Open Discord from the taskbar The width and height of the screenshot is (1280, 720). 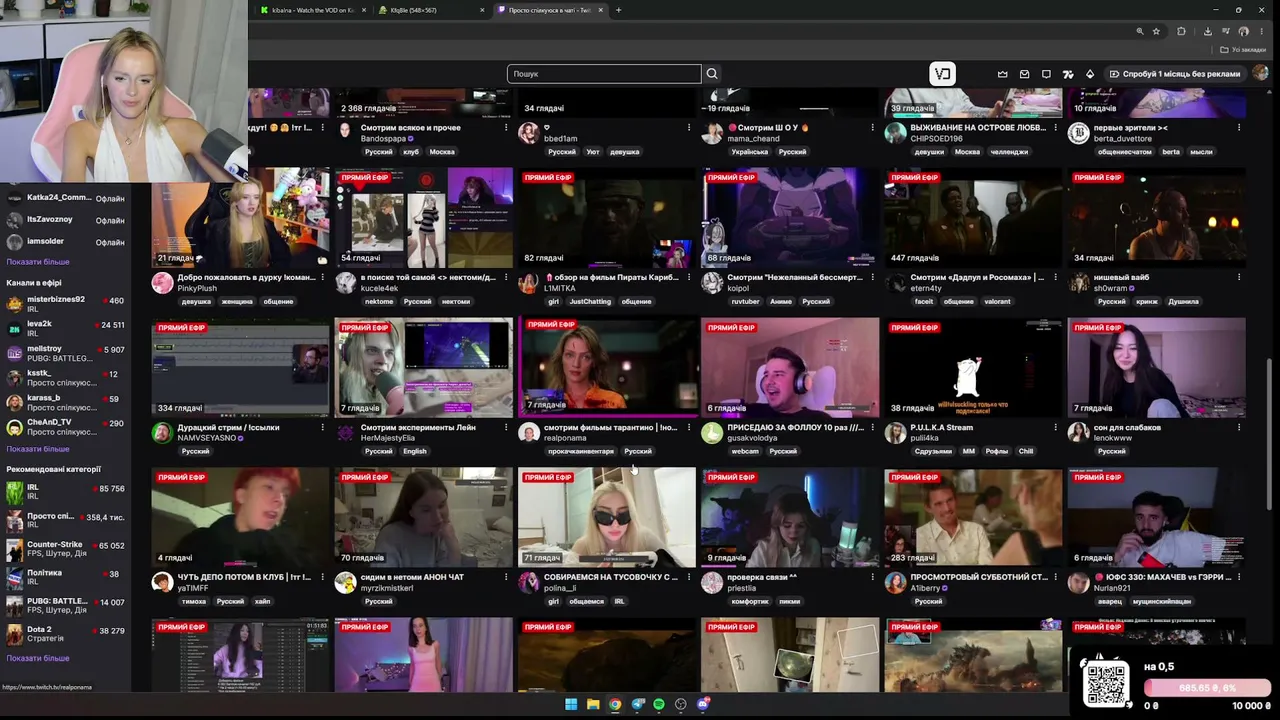coord(703,705)
